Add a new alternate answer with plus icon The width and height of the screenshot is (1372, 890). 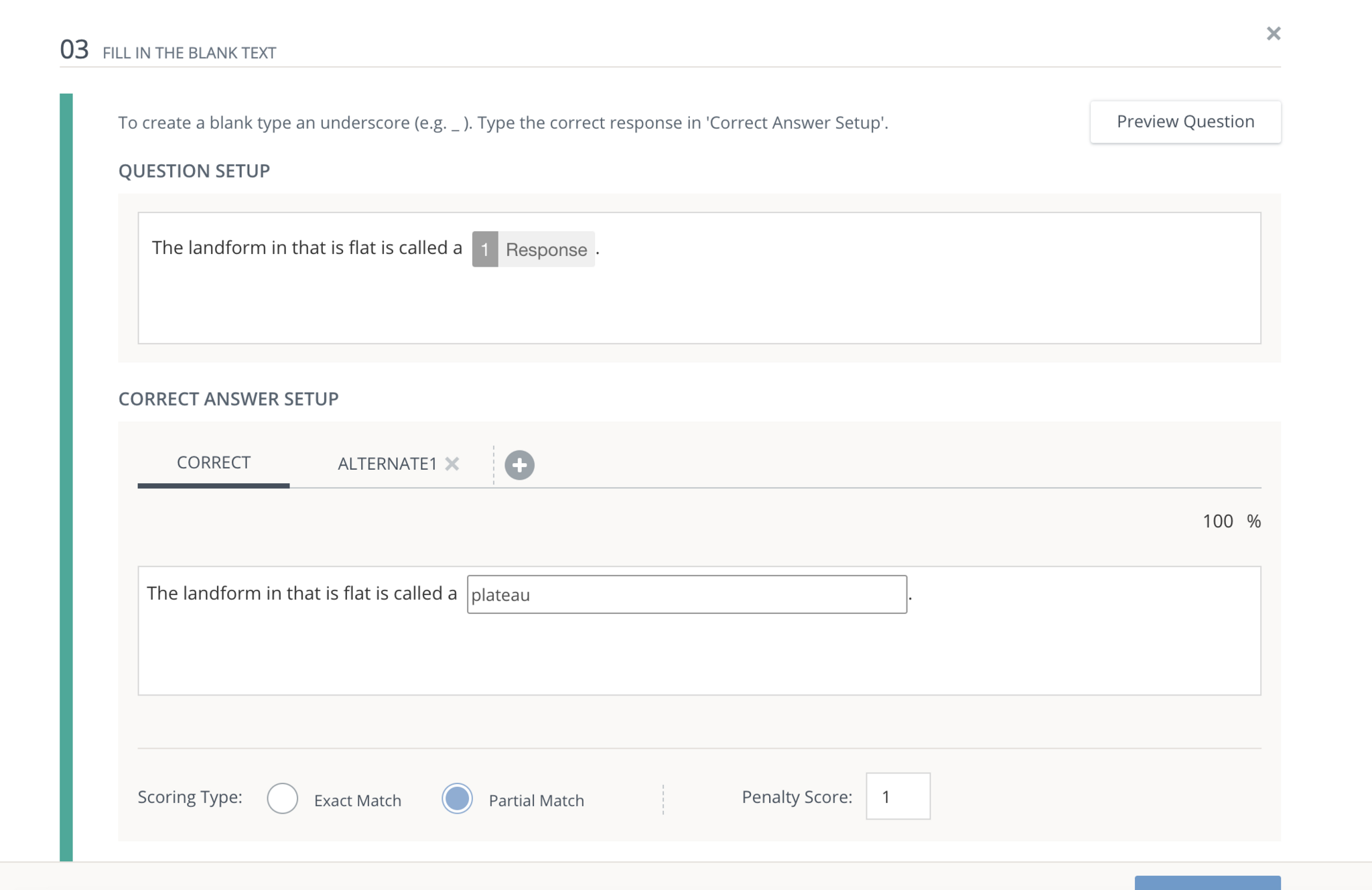(519, 465)
